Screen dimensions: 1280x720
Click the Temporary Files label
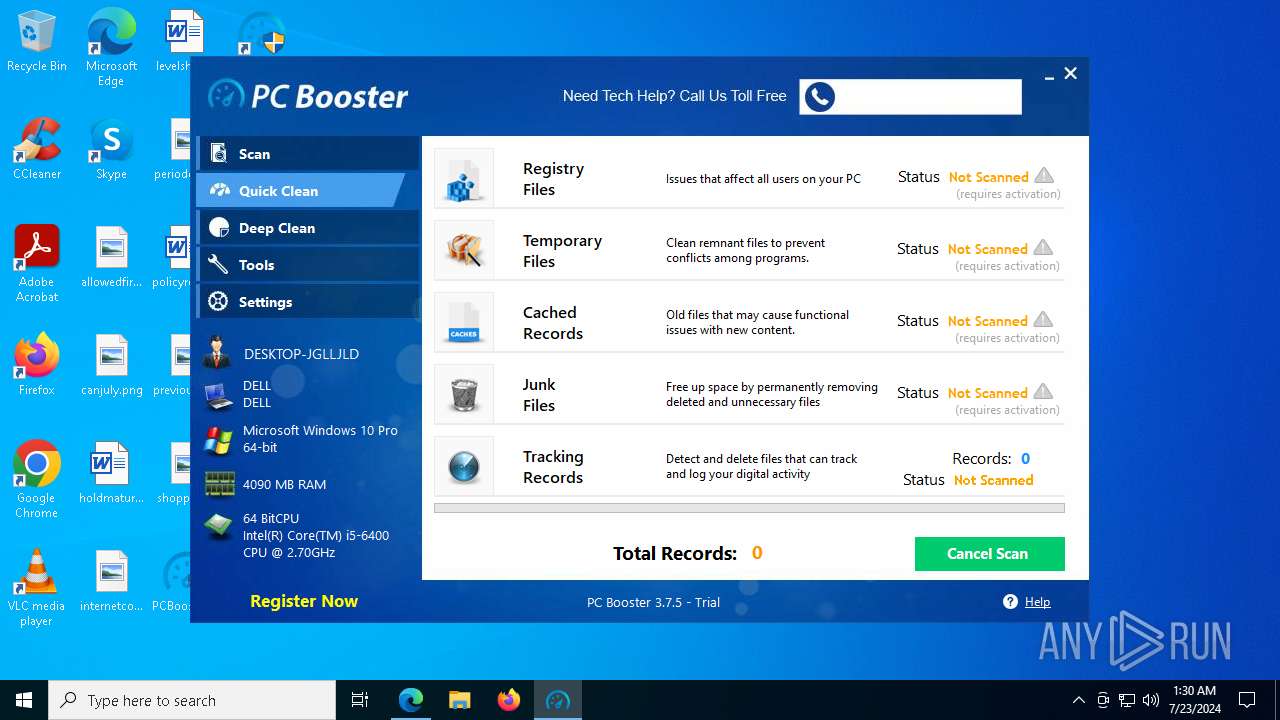562,251
